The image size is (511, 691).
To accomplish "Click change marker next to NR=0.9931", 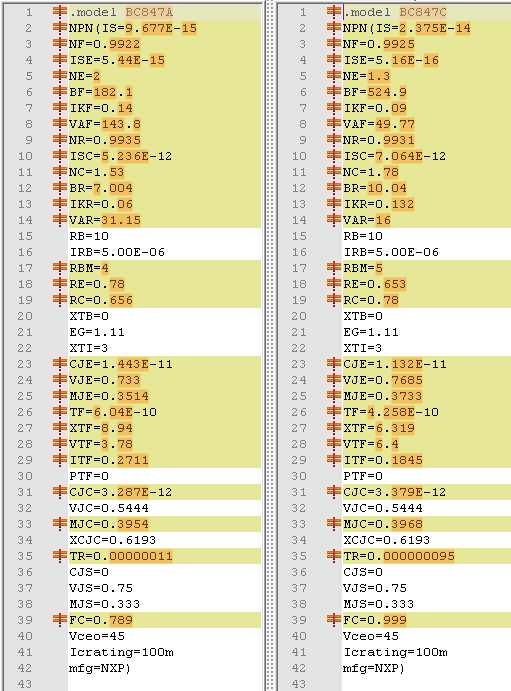I will pyautogui.click(x=334, y=140).
